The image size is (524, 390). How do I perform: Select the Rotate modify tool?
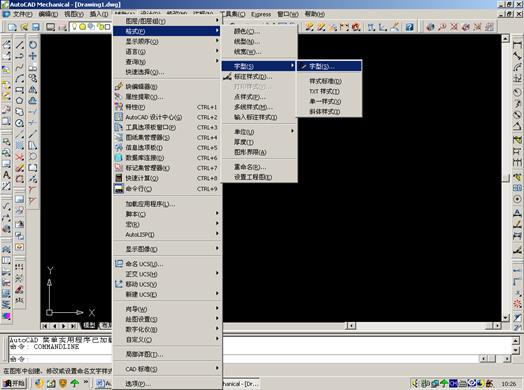click(33, 44)
